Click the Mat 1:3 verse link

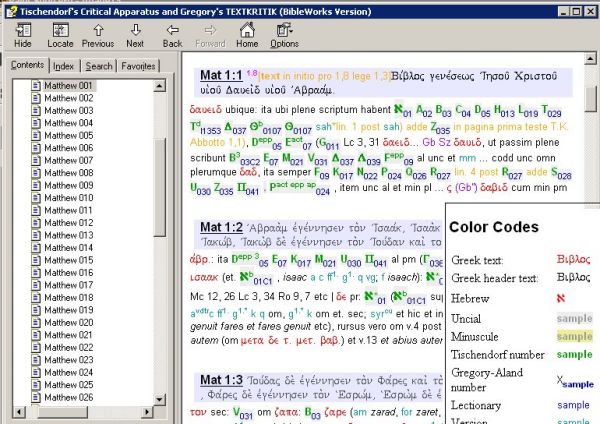(x=221, y=380)
